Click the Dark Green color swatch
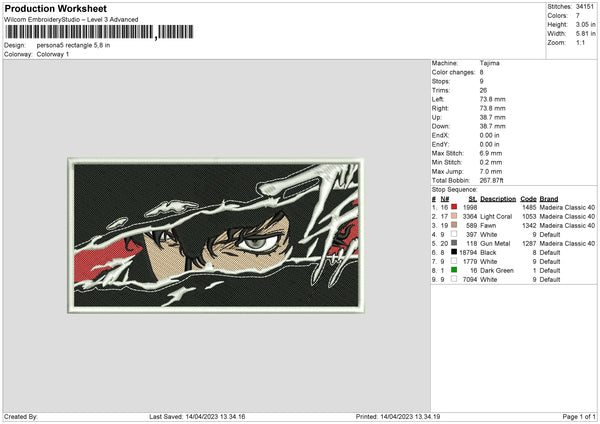This screenshot has width=600, height=424. pyautogui.click(x=454, y=270)
